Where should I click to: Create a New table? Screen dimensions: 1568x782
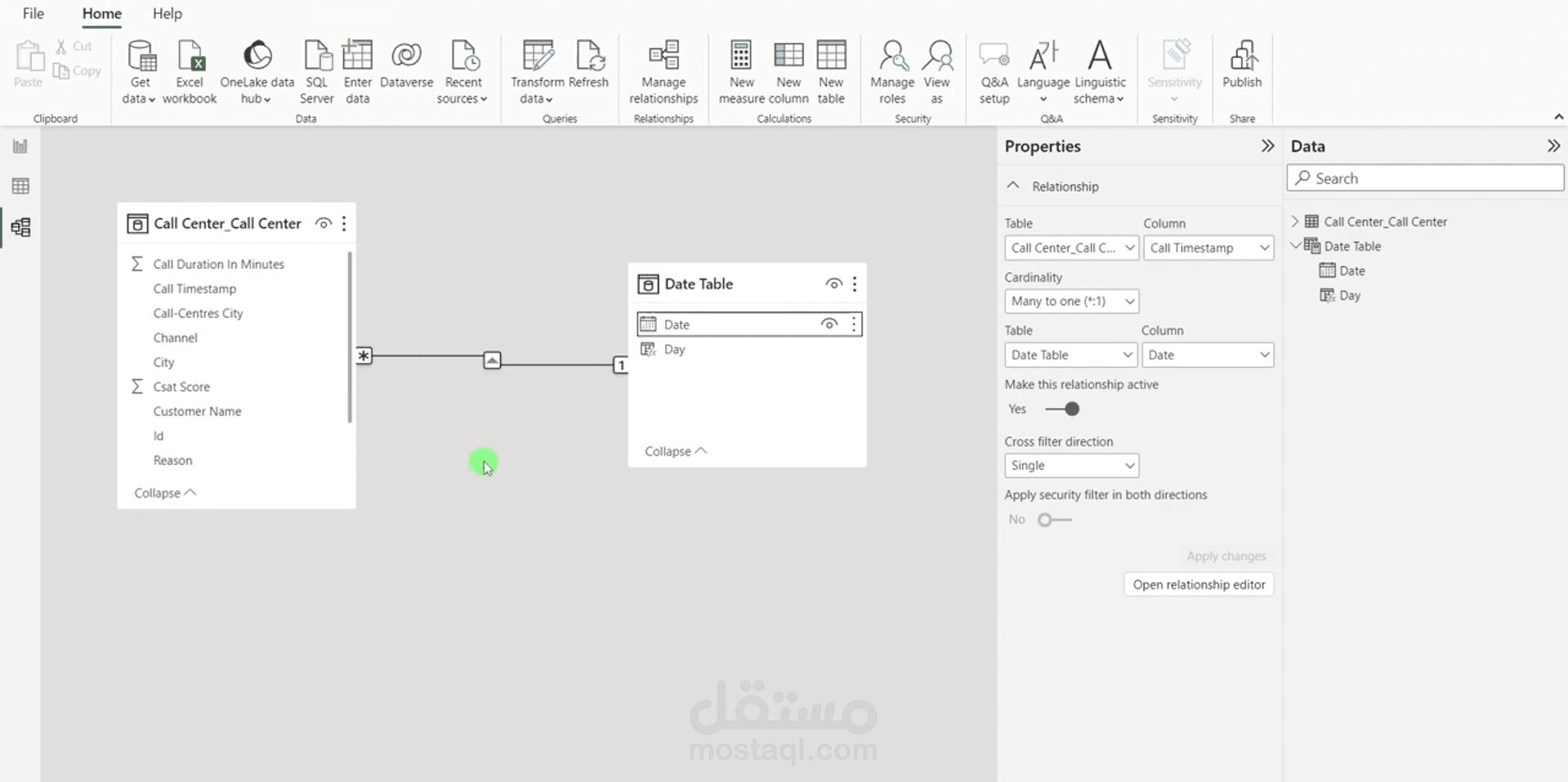831,73
